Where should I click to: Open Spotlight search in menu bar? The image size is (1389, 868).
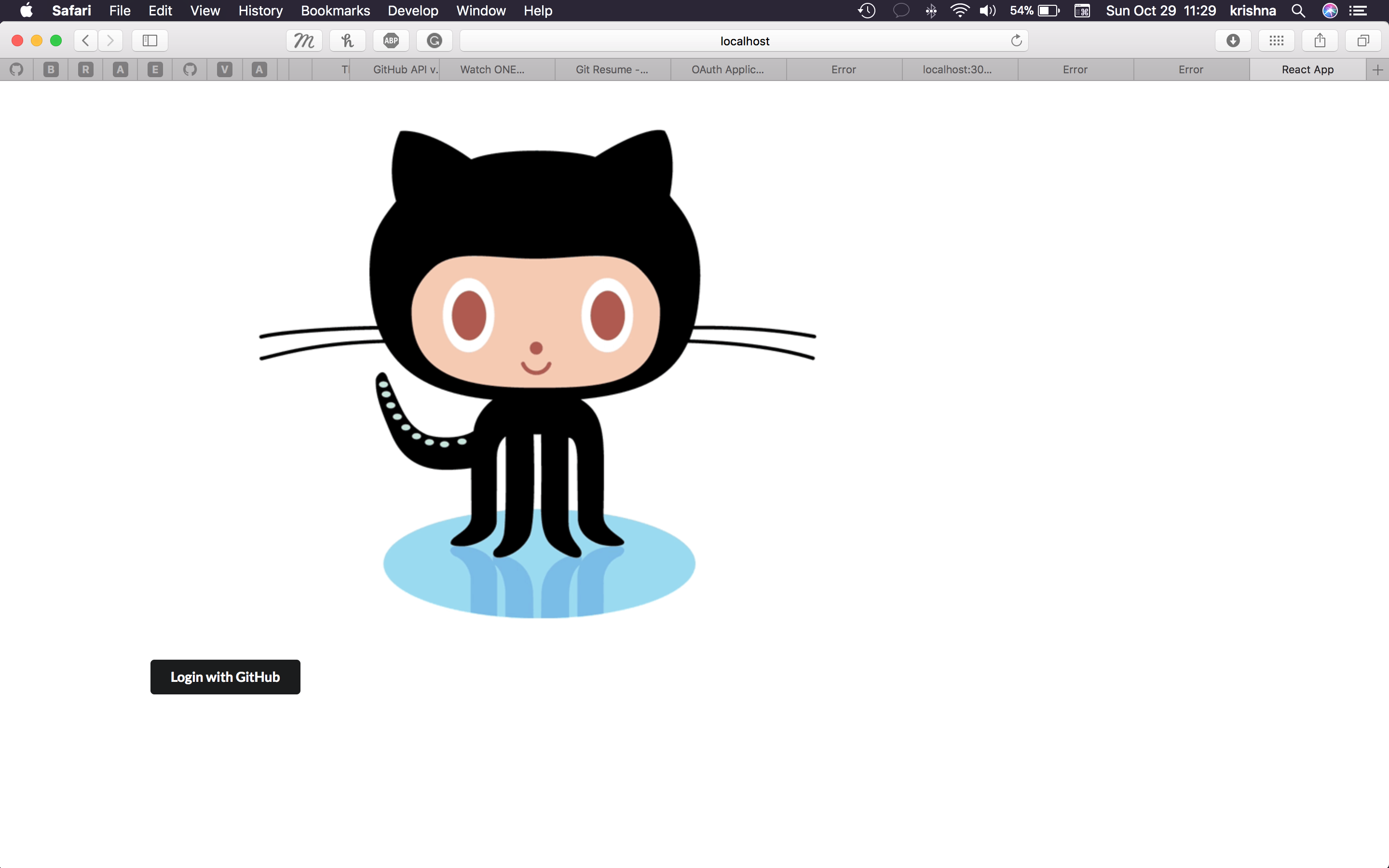click(1298, 10)
